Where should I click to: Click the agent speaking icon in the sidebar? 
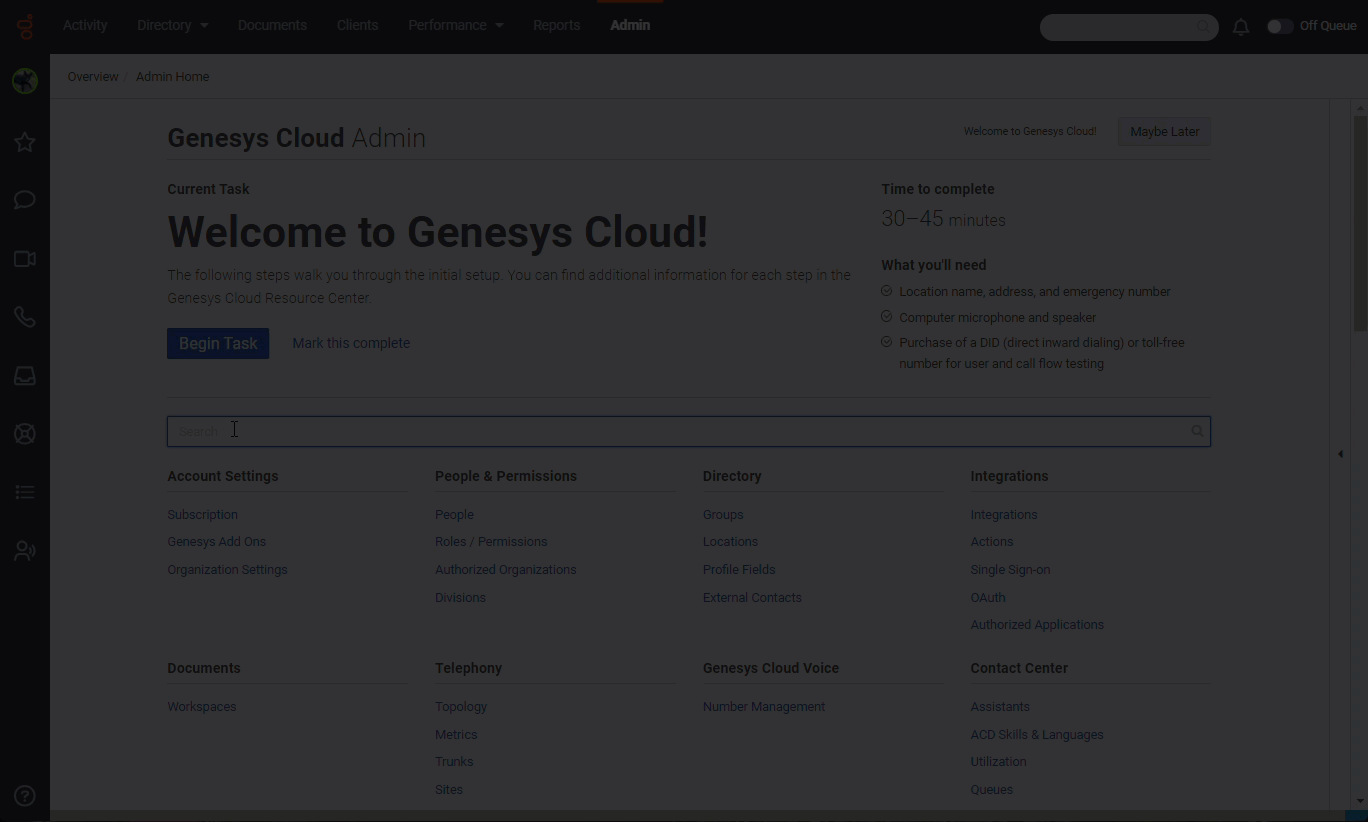point(25,551)
